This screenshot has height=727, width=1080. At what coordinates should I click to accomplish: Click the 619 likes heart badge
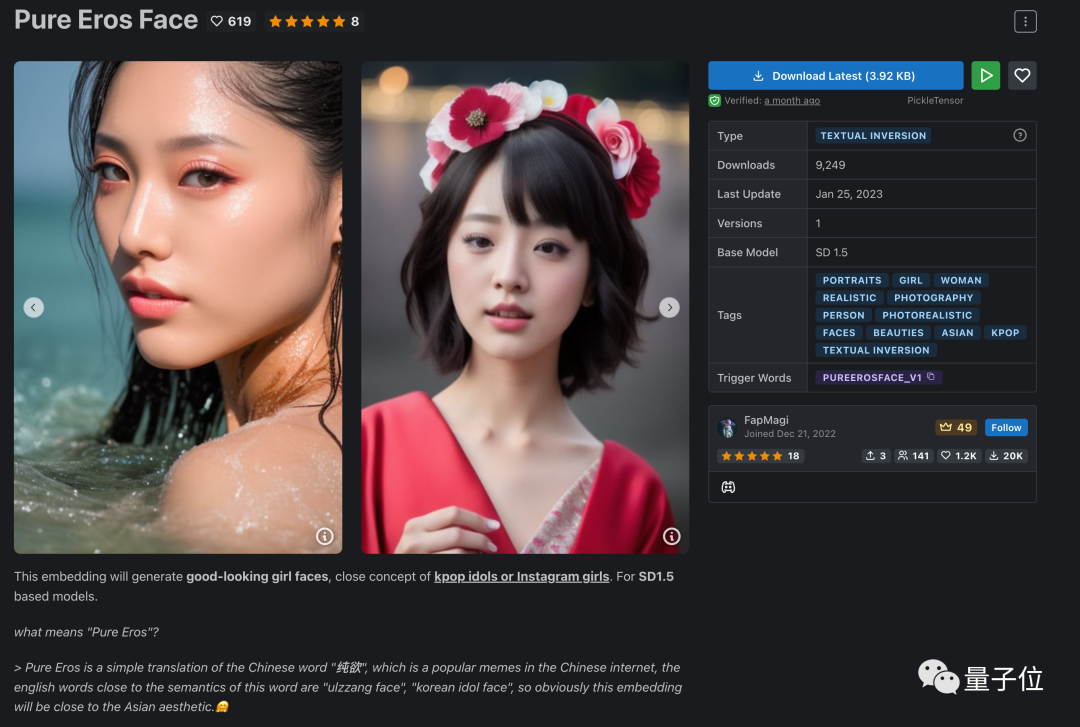(231, 21)
